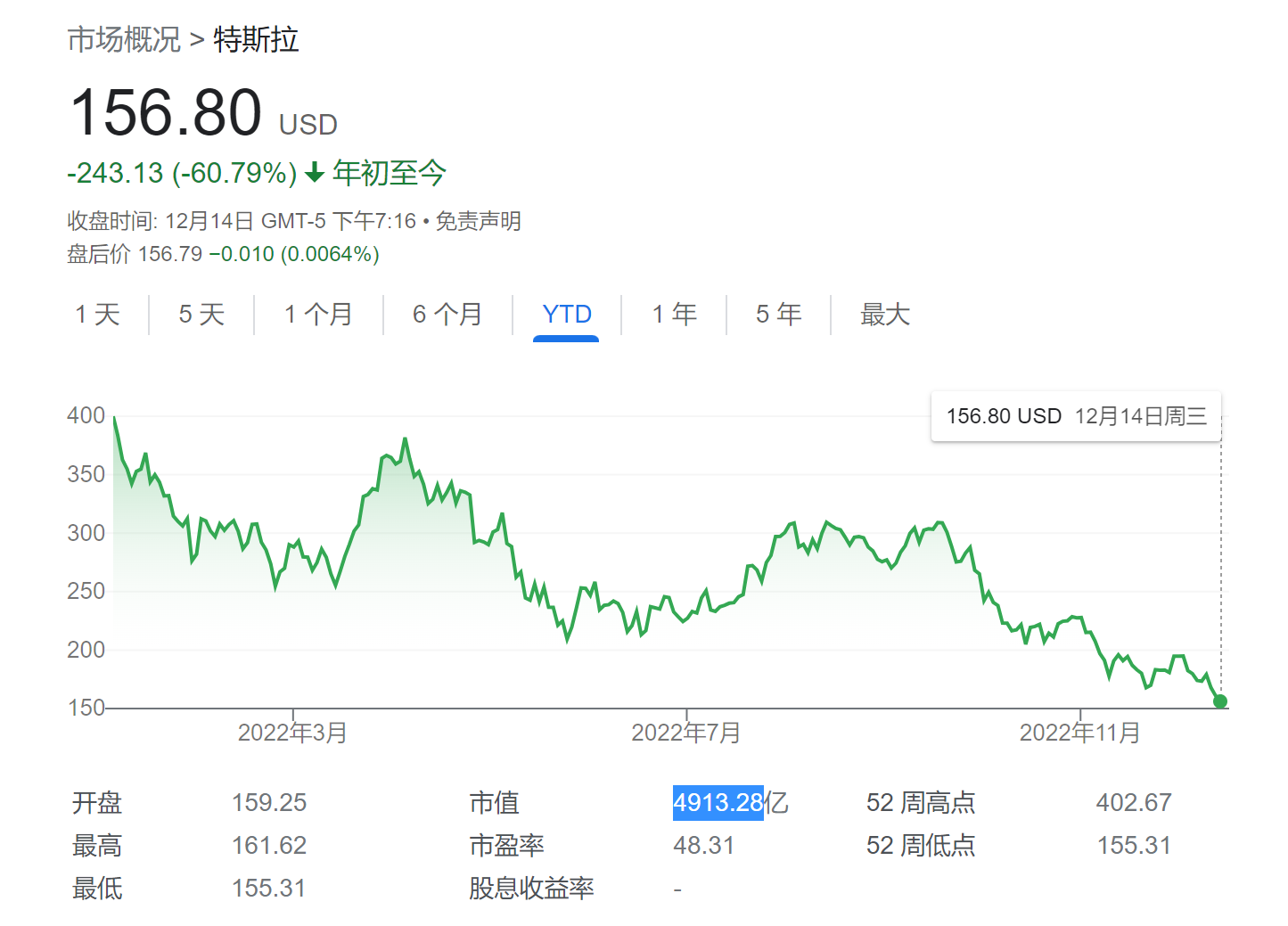Select the 5 天 time range tab
1288x926 pixels.
tap(201, 315)
